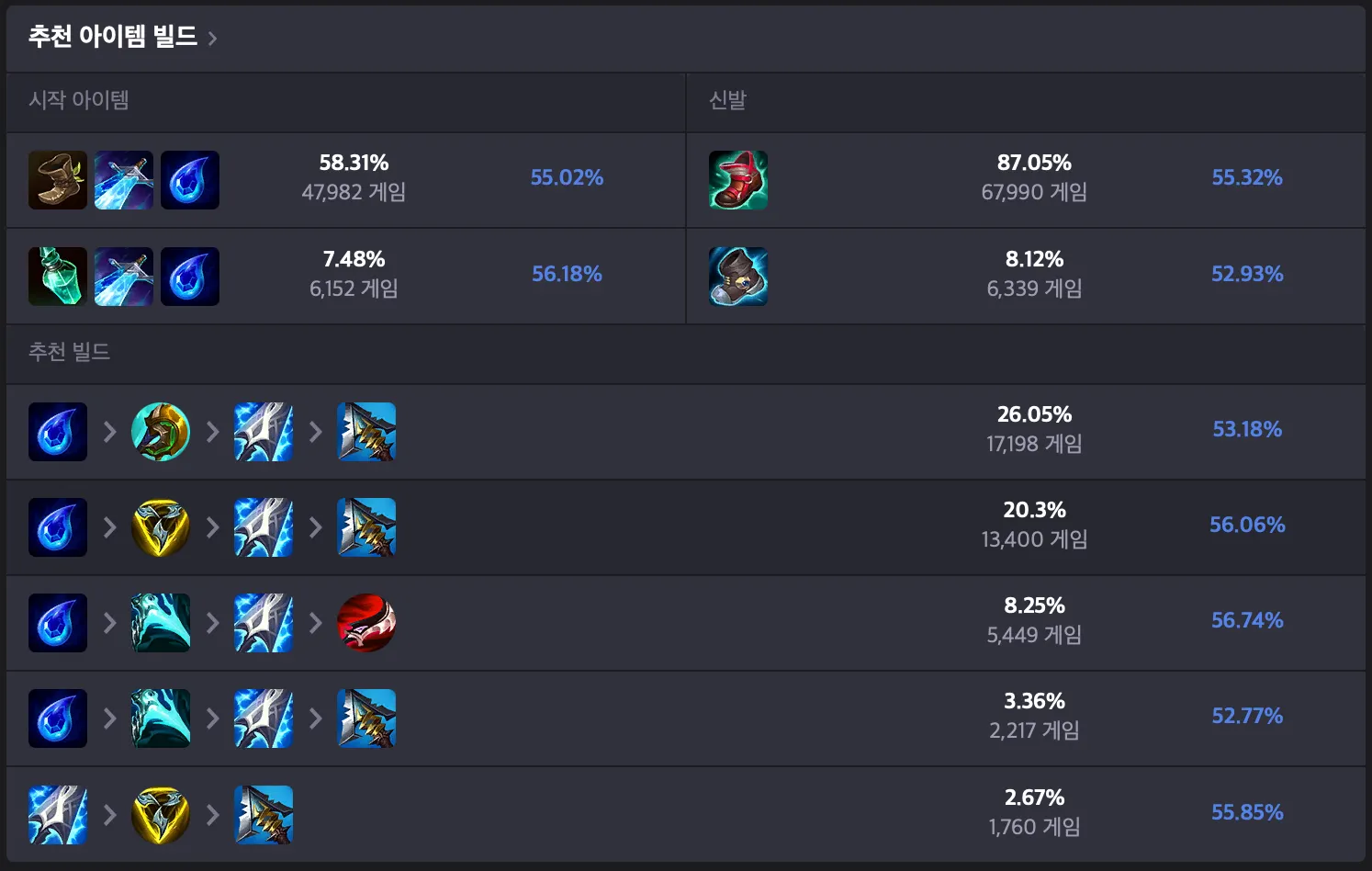Image resolution: width=1372 pixels, height=871 pixels.
Task: Click the 추천 빌드 section label
Action: click(69, 352)
